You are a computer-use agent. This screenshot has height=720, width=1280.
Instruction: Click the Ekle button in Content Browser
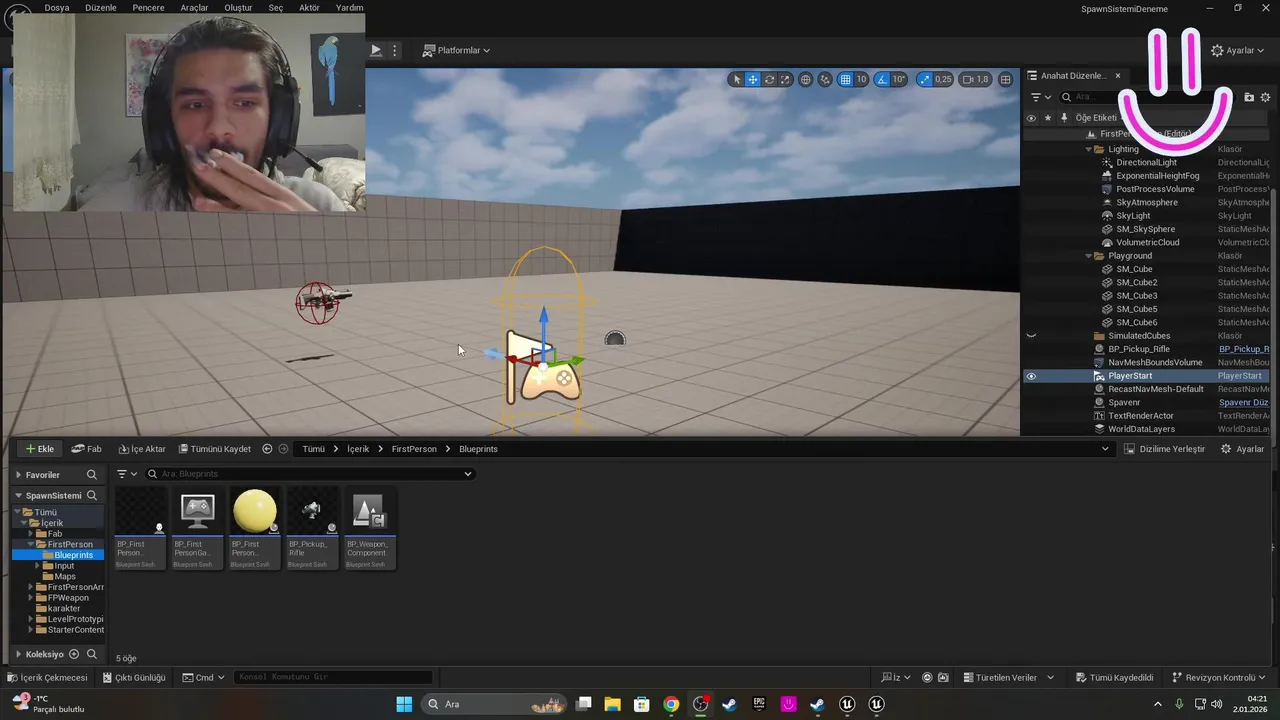40,449
